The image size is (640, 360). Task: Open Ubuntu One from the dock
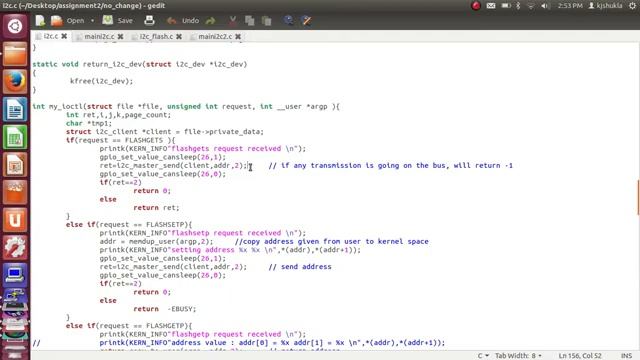pos(15,220)
